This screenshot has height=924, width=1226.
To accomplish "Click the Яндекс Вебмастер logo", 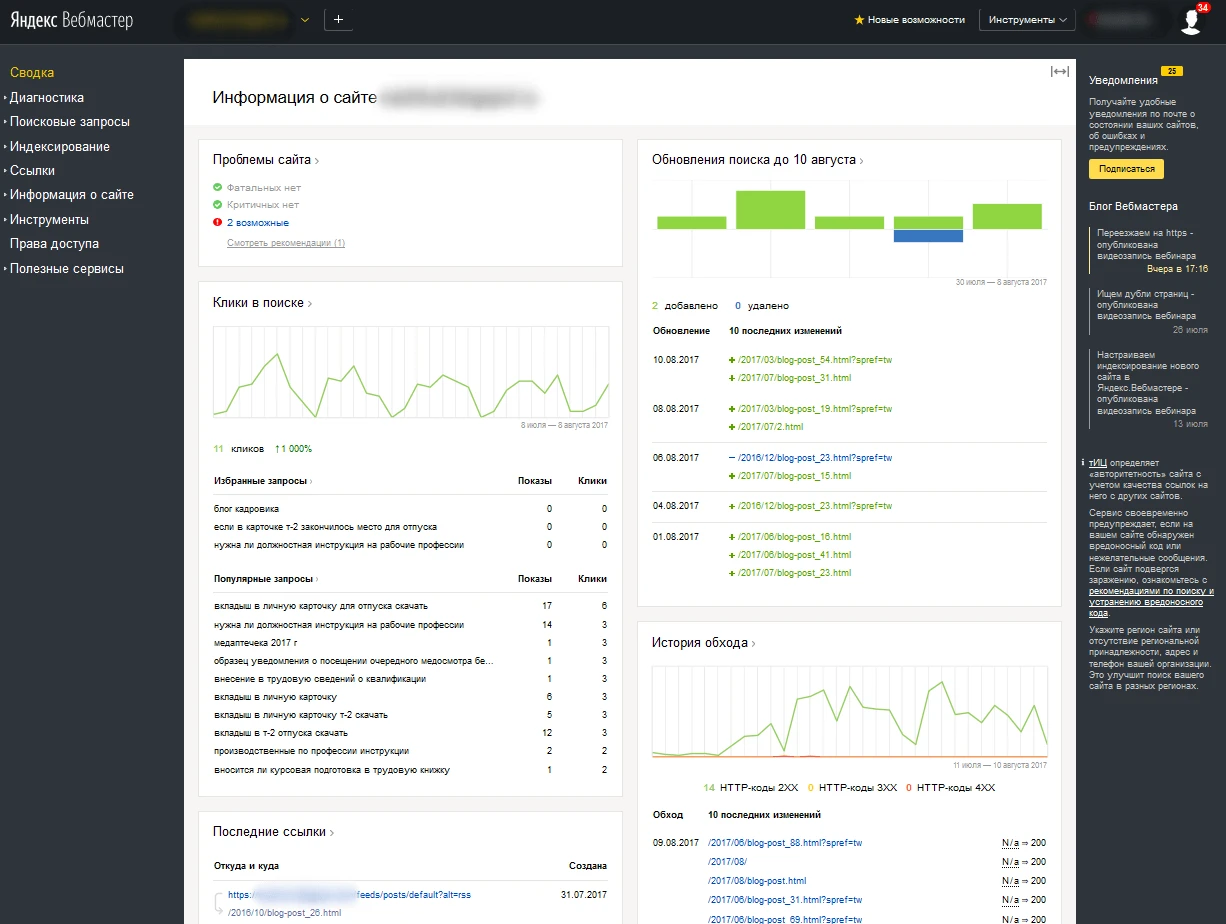I will [72, 21].
